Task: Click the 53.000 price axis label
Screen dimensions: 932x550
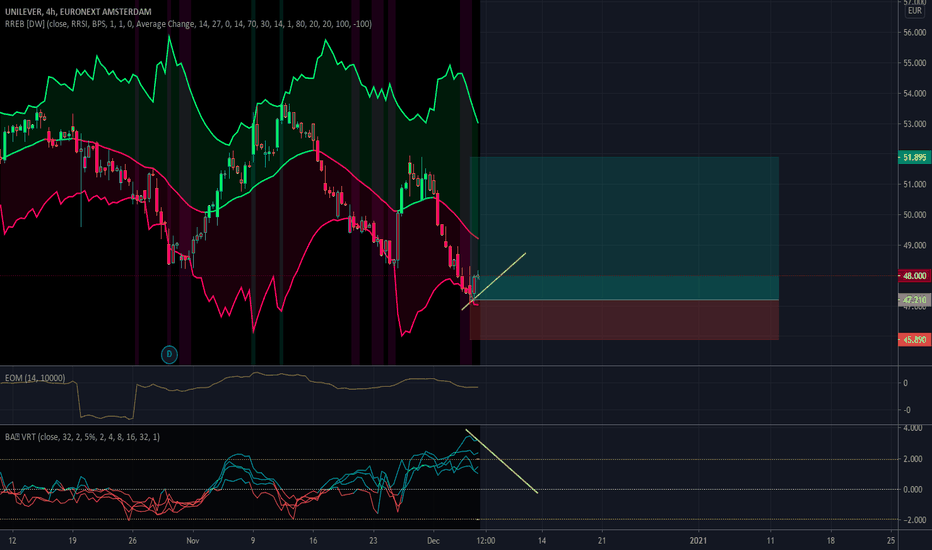Action: [915, 124]
